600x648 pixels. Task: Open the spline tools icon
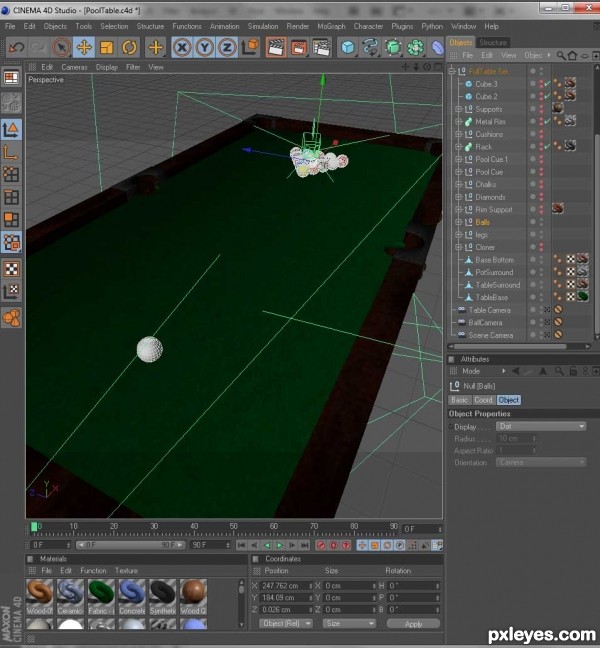click(x=370, y=48)
